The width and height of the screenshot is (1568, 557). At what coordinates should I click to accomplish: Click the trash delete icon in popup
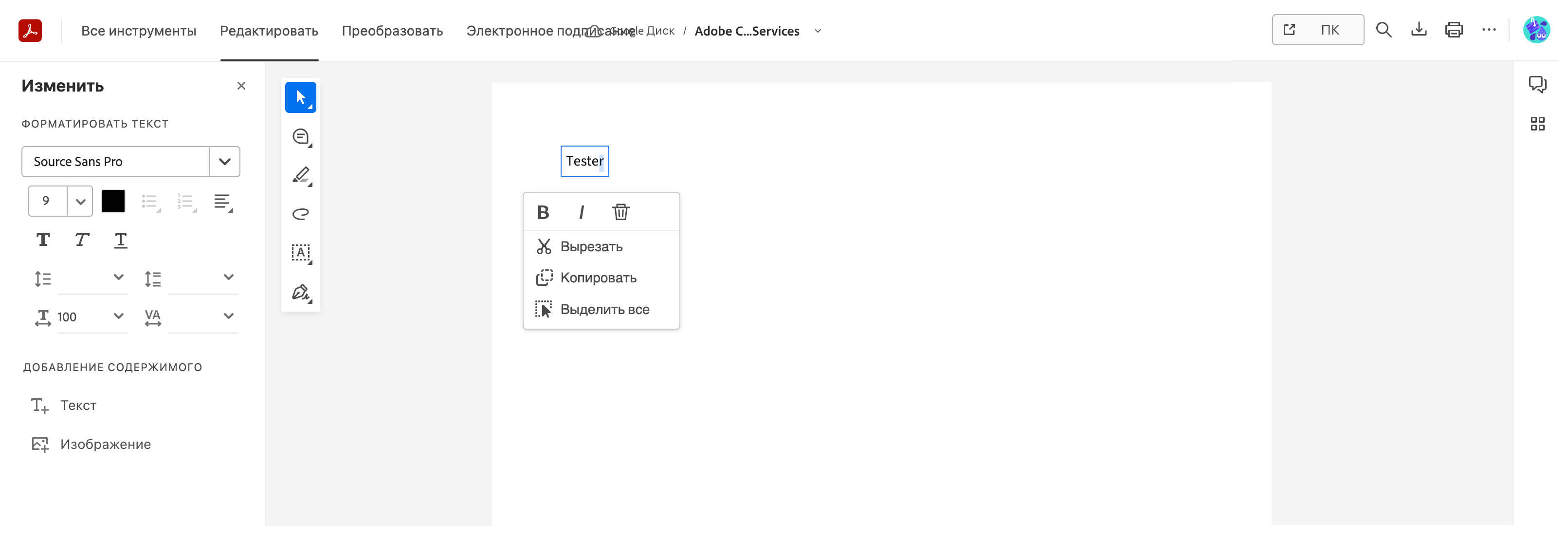coord(620,212)
